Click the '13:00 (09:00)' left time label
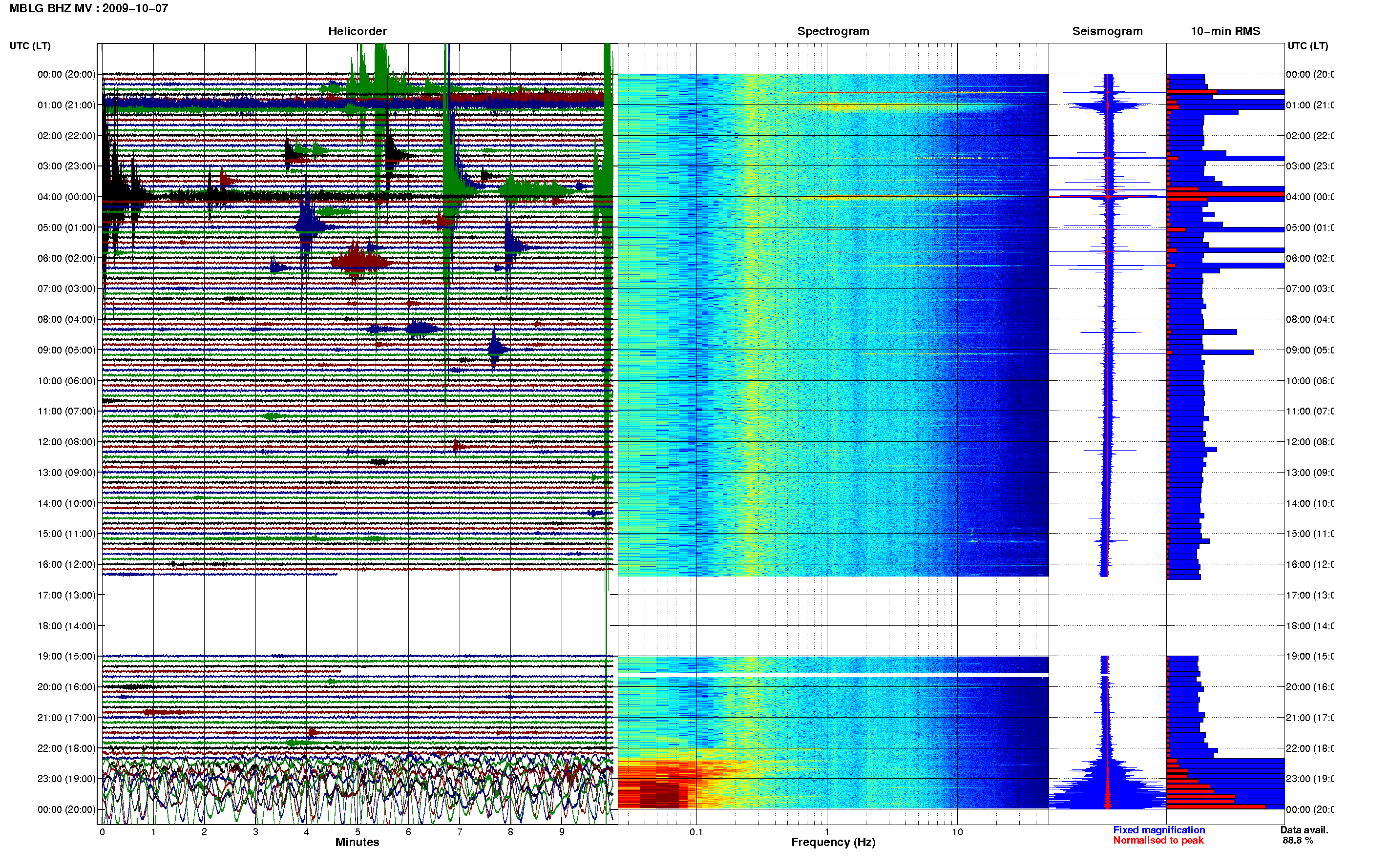 tap(66, 473)
